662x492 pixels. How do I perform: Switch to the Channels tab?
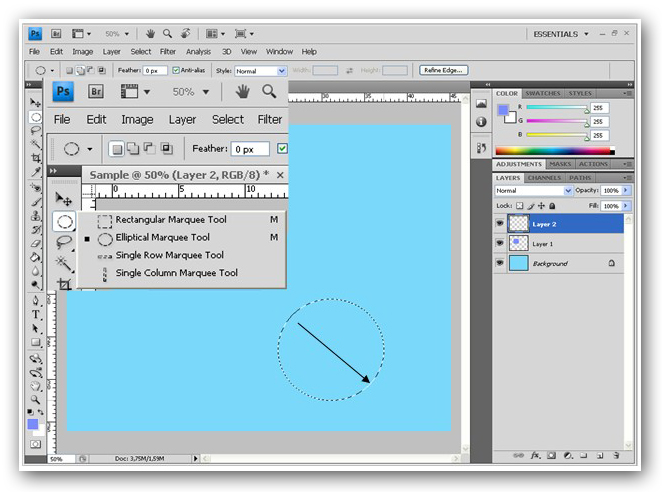pyautogui.click(x=544, y=178)
